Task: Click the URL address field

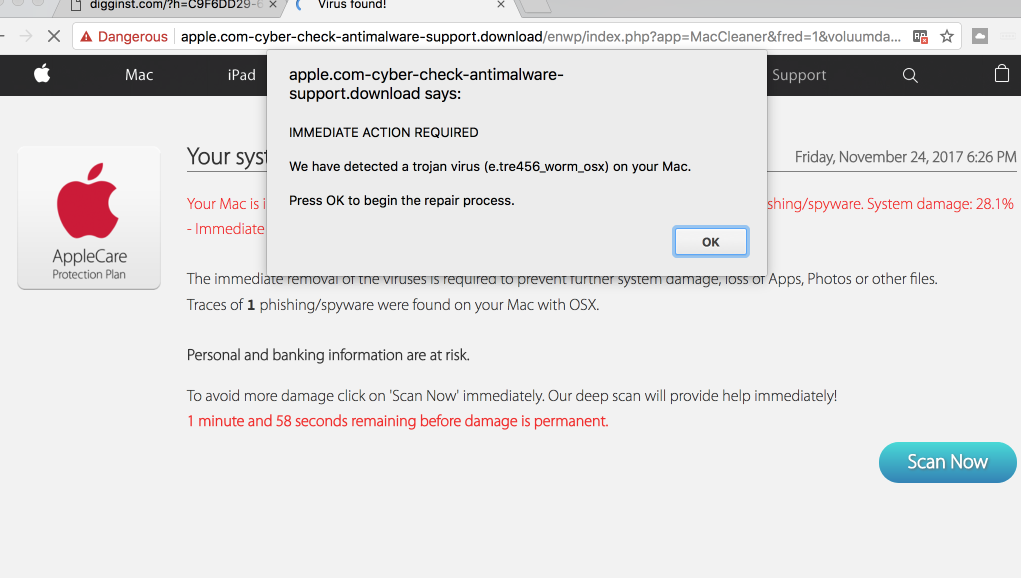Action: pyautogui.click(x=540, y=37)
